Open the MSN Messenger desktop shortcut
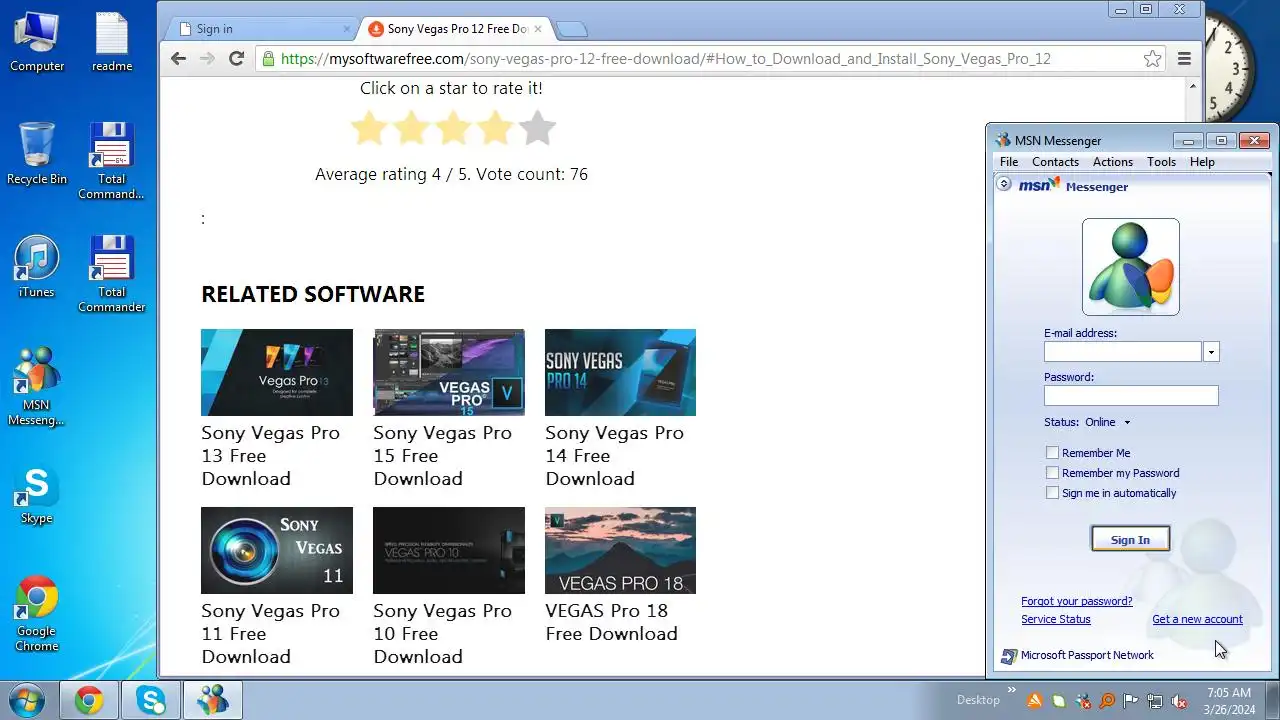This screenshot has width=1280, height=720. pyautogui.click(x=37, y=386)
